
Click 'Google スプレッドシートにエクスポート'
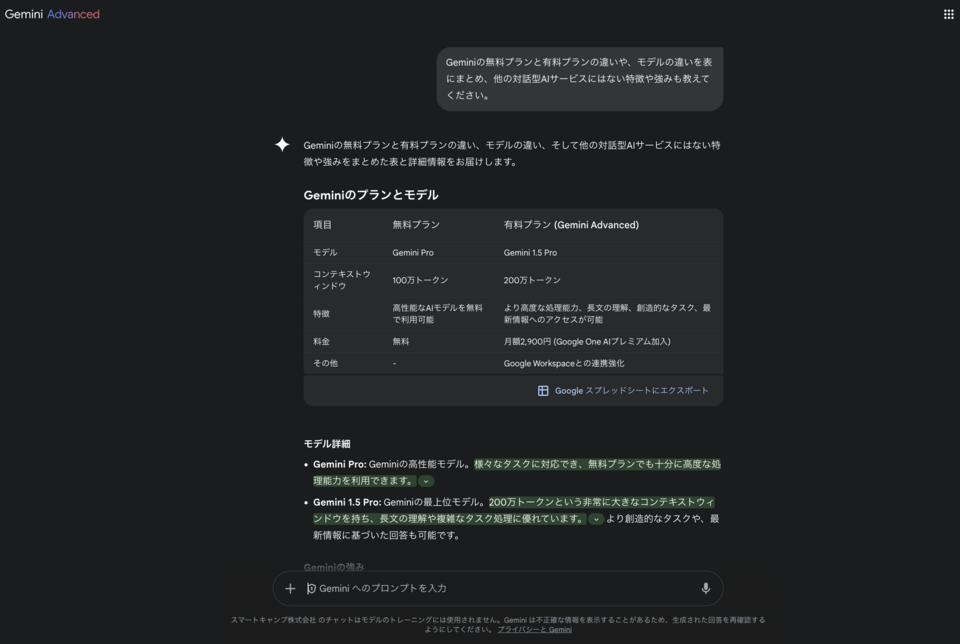(628, 390)
